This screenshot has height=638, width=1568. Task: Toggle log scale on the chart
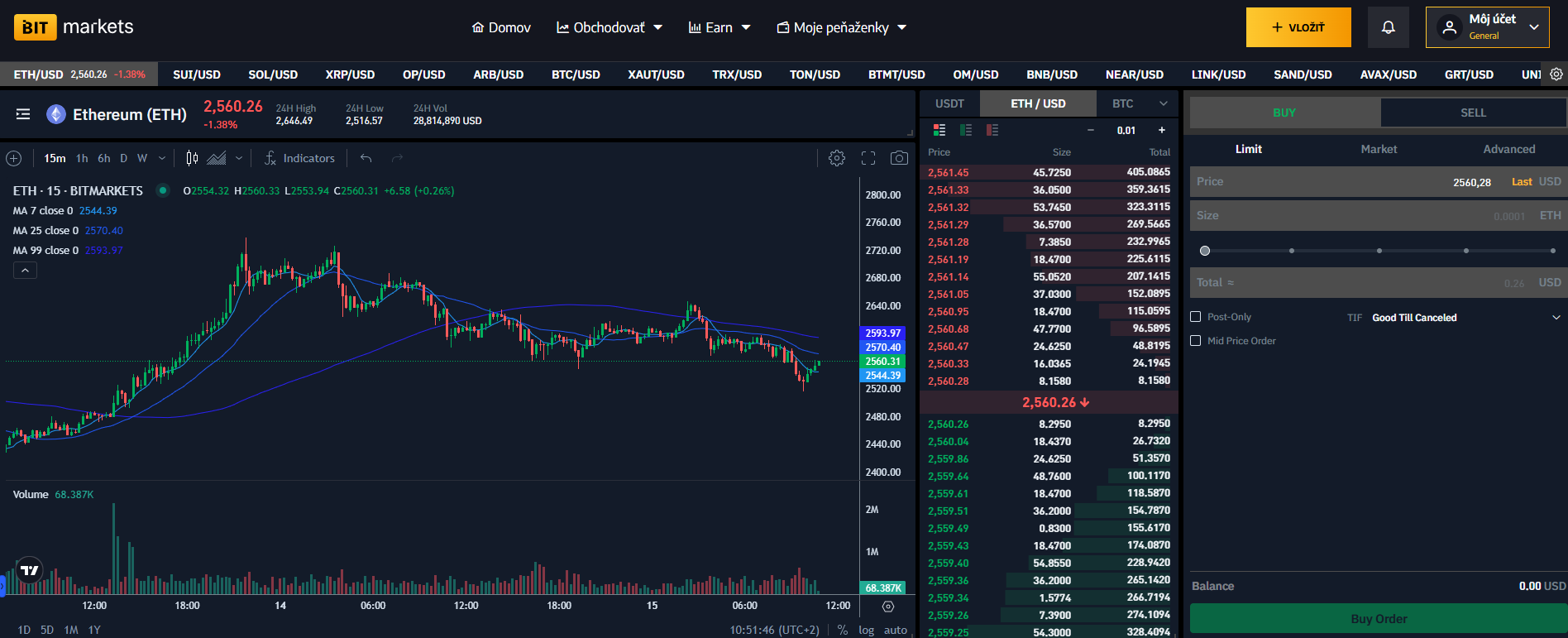pos(866,630)
